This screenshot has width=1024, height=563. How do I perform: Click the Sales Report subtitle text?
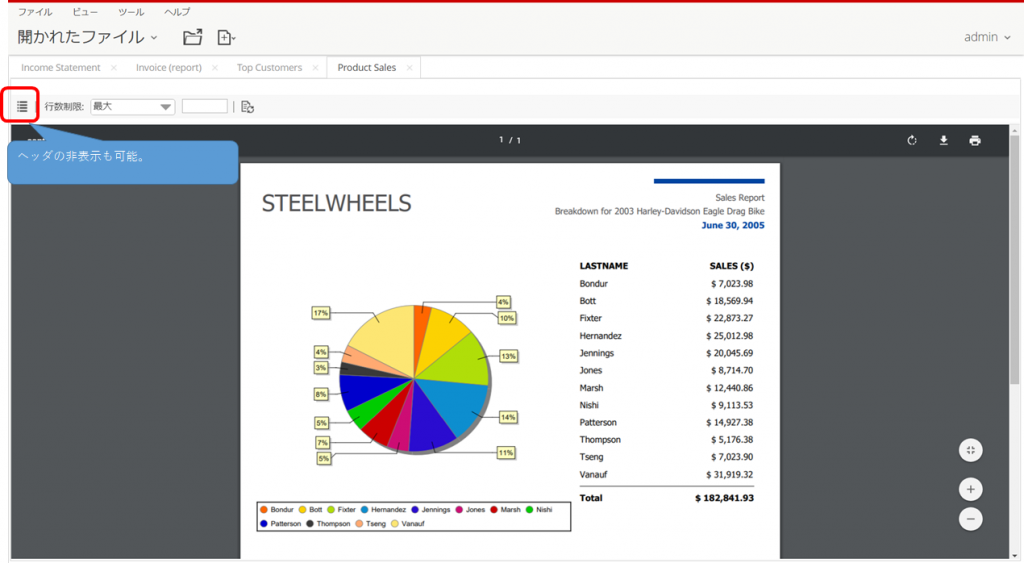[x=739, y=198]
